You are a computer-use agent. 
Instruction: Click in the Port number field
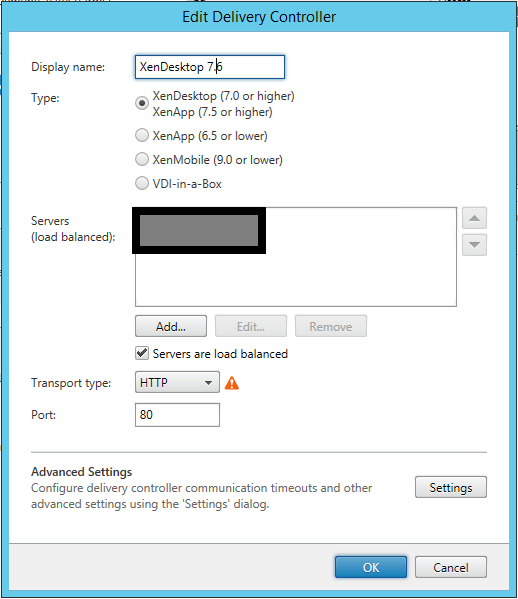(x=177, y=415)
